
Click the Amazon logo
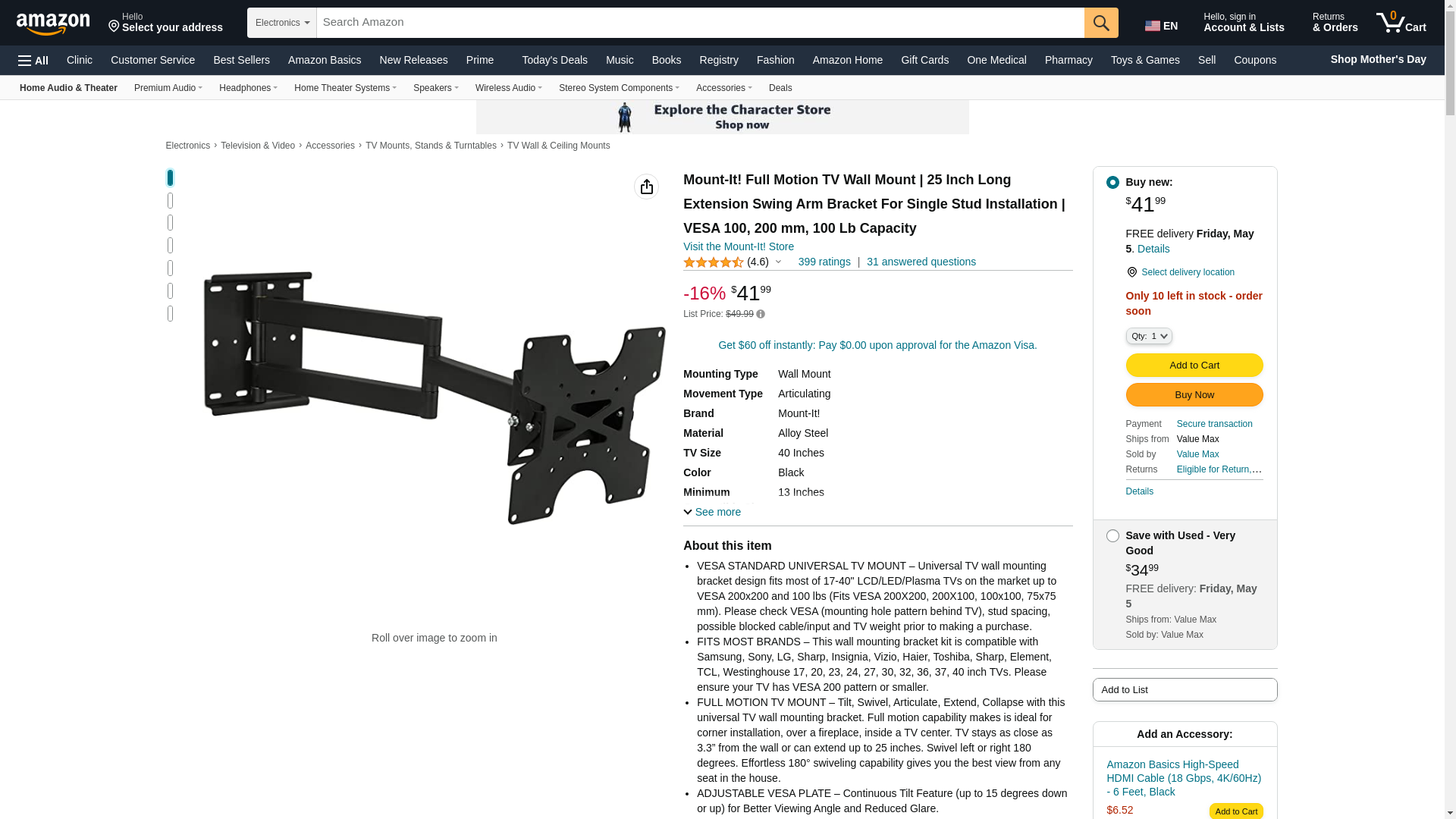[53, 24]
